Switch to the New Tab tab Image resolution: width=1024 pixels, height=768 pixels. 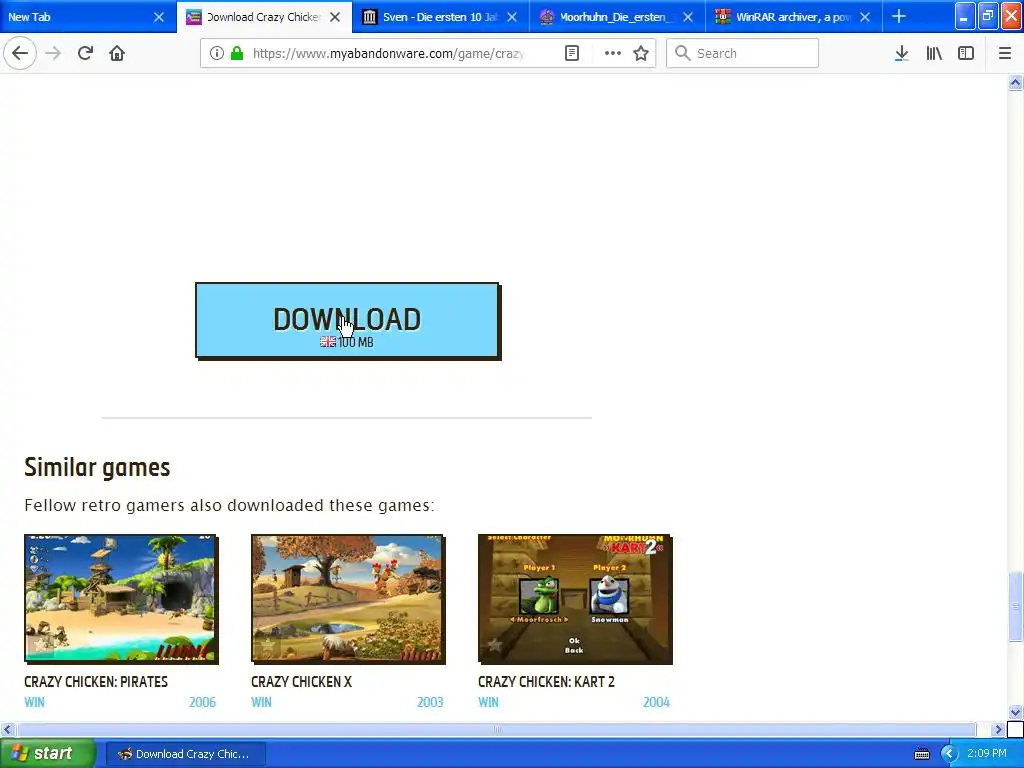[73, 17]
